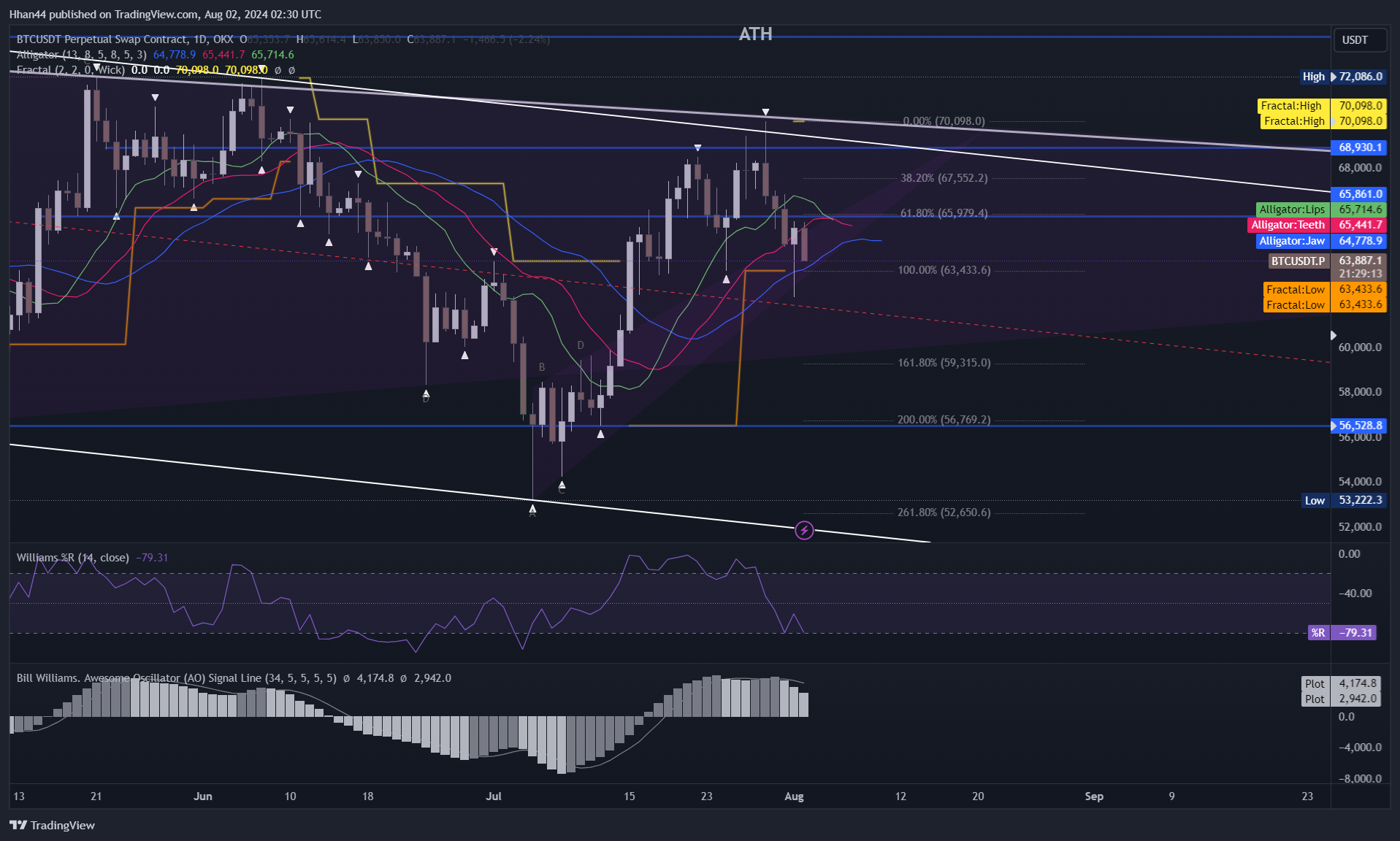Select the Fractal indicator legend
The image size is (1400, 841).
70,70
